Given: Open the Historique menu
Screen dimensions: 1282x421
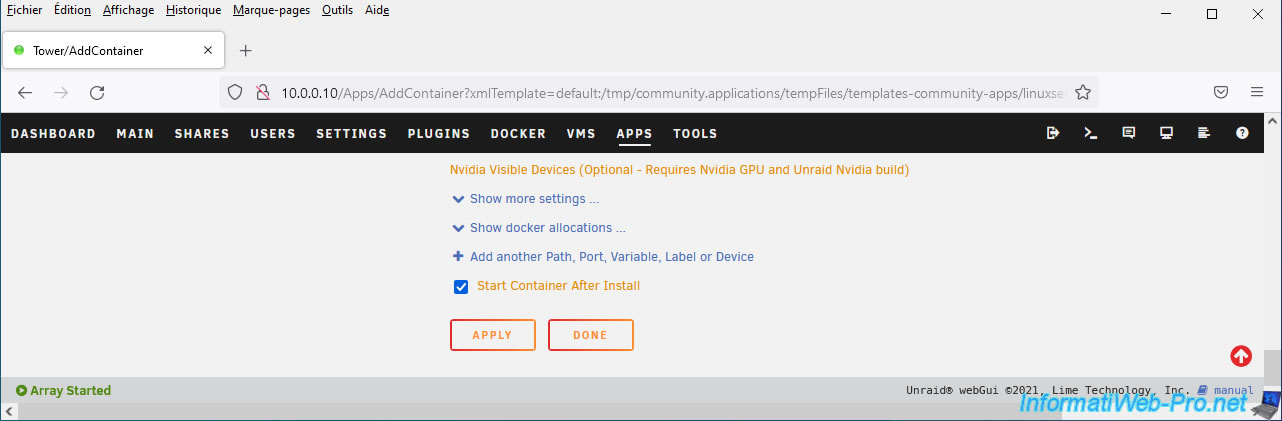Looking at the screenshot, I should (193, 10).
